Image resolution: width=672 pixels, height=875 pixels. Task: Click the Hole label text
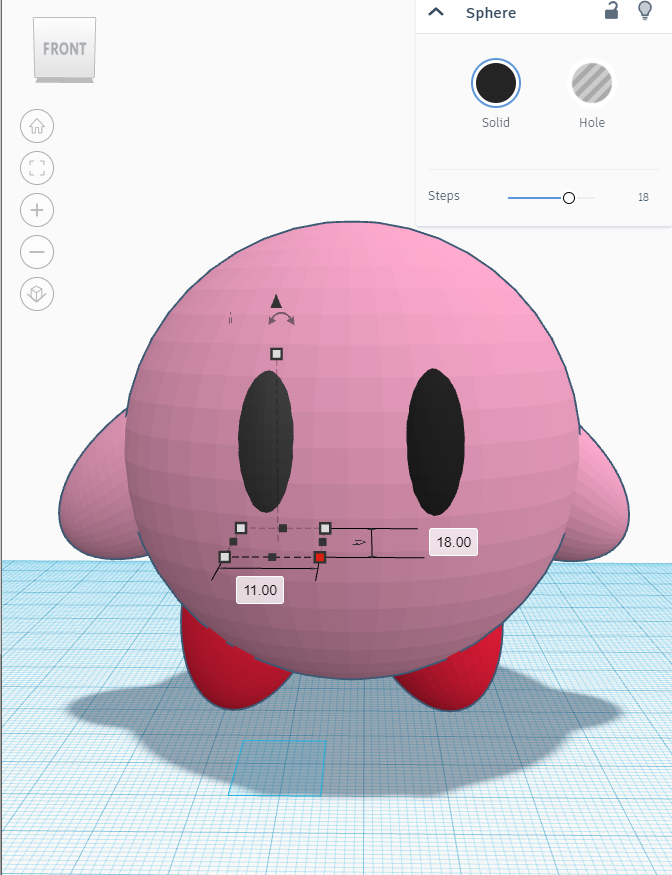coord(592,122)
